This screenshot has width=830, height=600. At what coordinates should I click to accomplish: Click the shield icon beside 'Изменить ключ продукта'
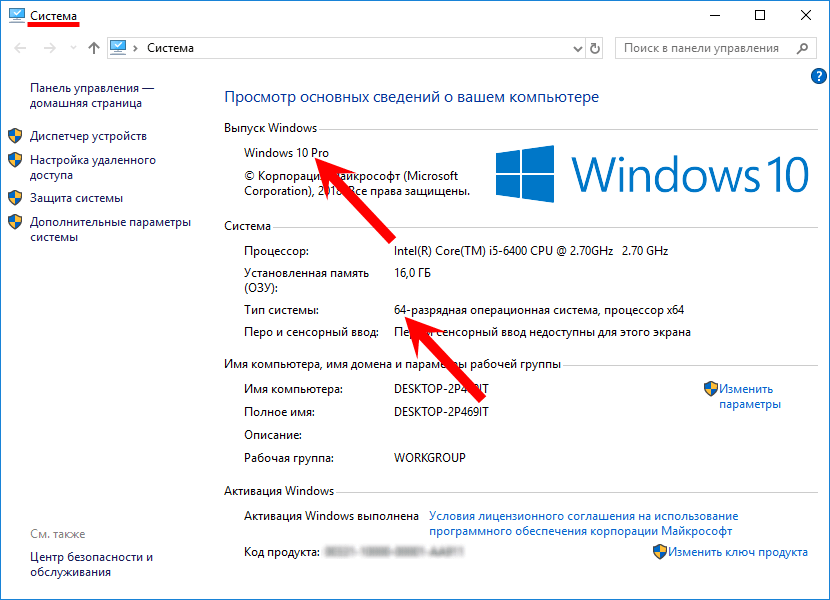(x=660, y=552)
